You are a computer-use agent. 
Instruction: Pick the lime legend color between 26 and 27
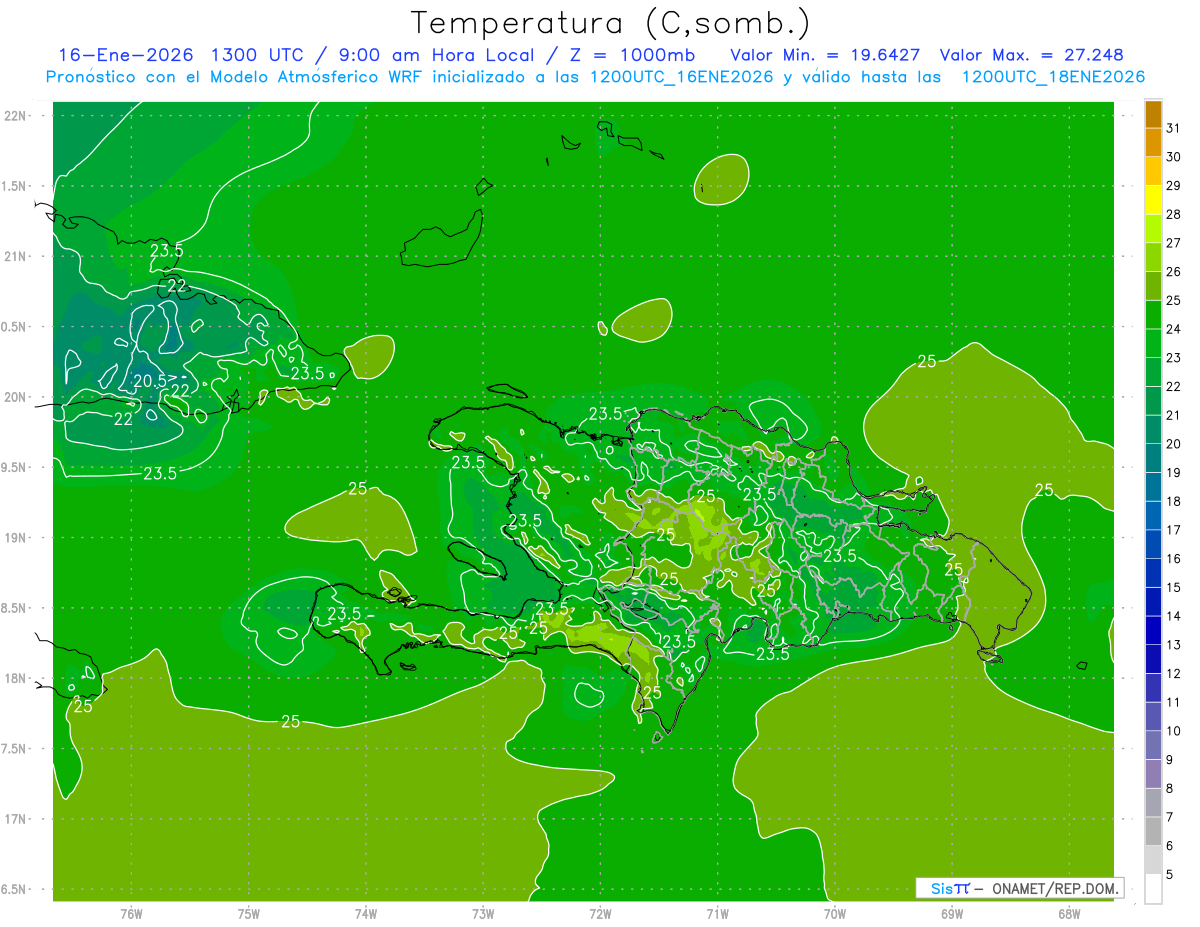tap(1154, 257)
